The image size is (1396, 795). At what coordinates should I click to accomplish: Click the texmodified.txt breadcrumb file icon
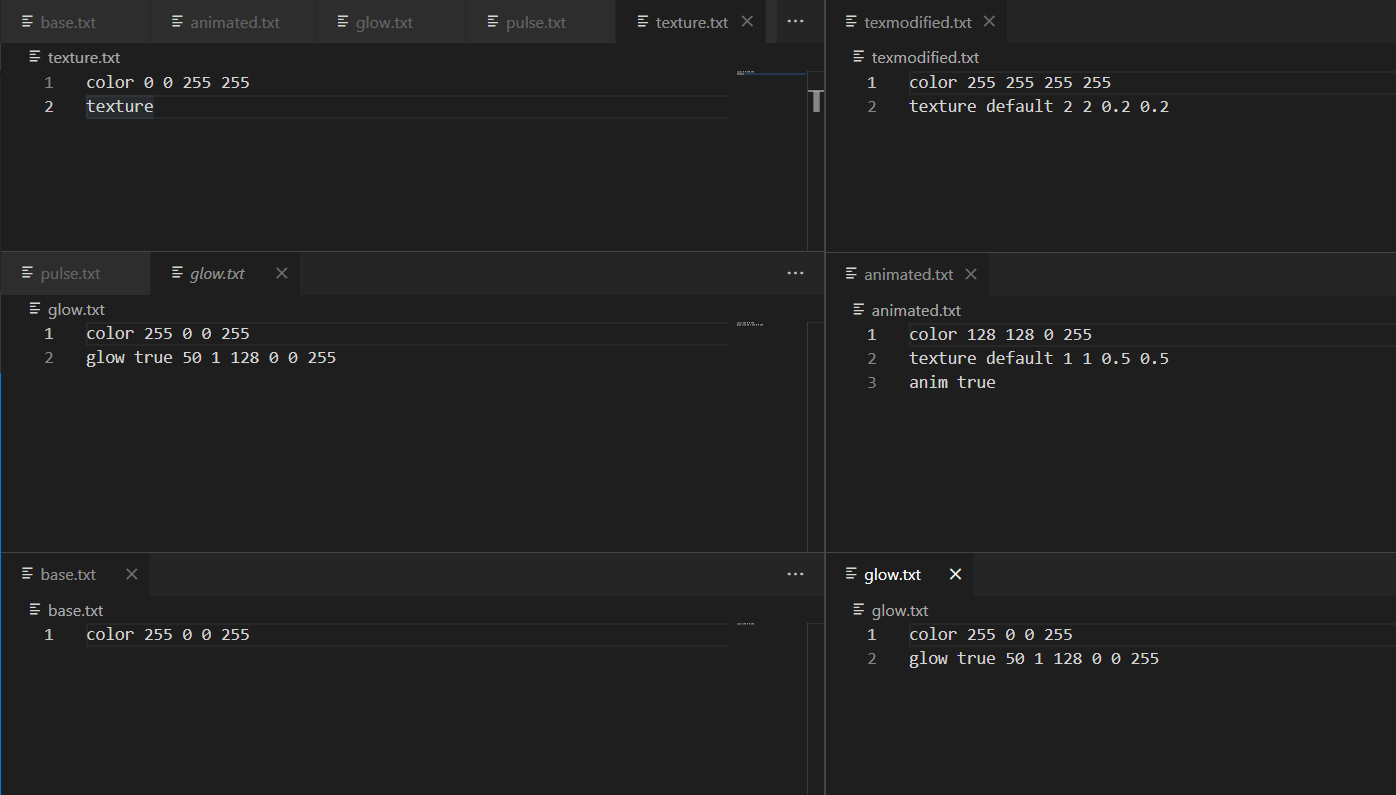point(858,57)
